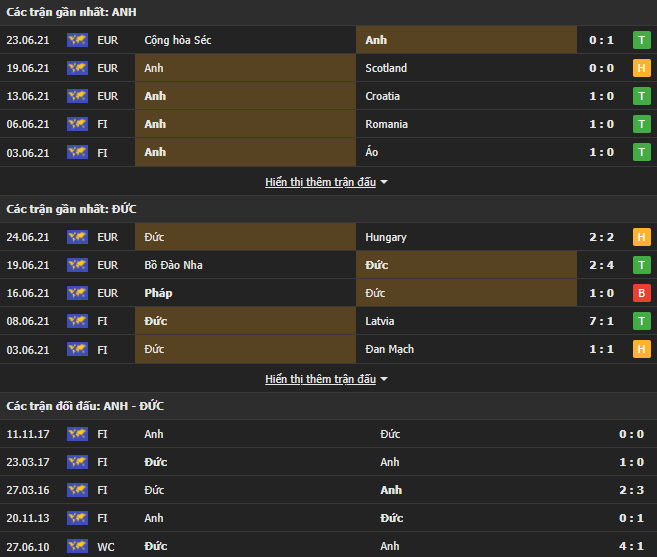Image resolution: width=657 pixels, height=557 pixels.
Task: Click the Đan Mạch team name
Action: 390,349
